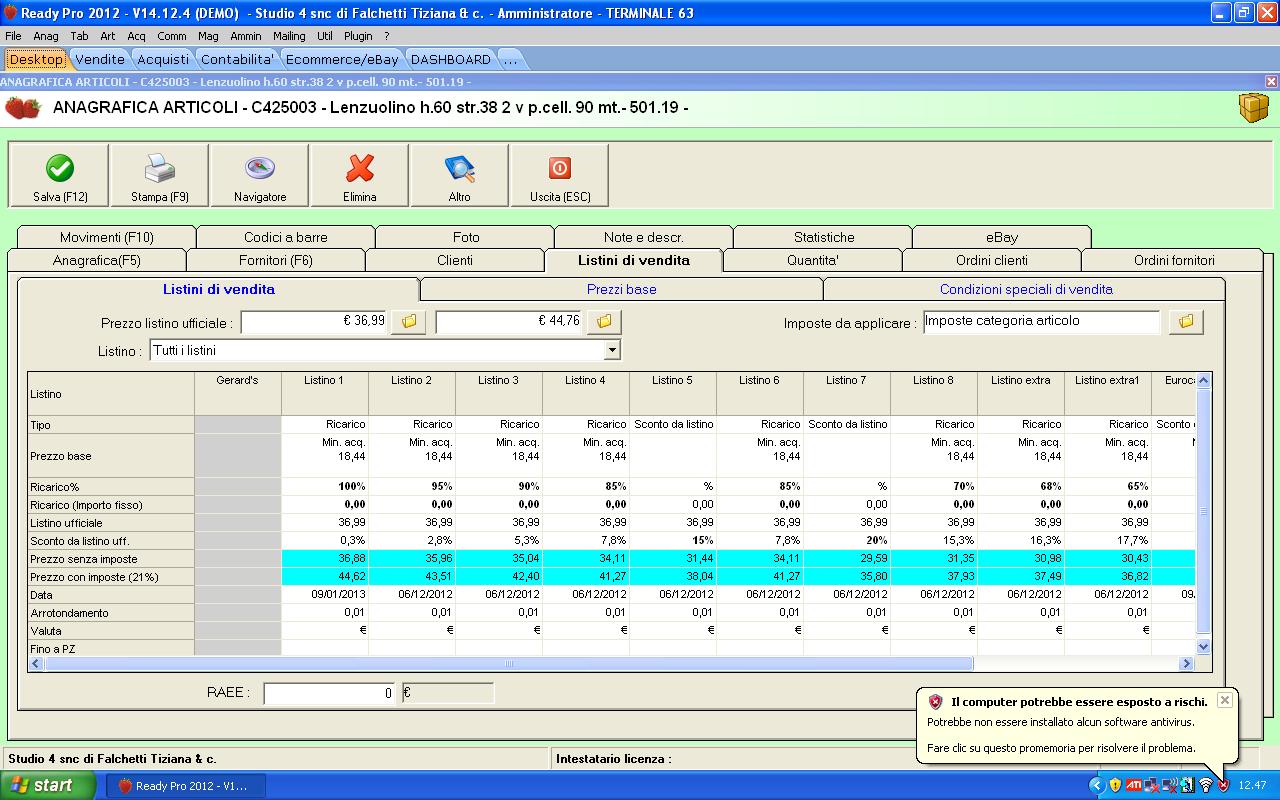Click grid scroll right arrow
This screenshot has height=800, width=1280.
(1187, 663)
